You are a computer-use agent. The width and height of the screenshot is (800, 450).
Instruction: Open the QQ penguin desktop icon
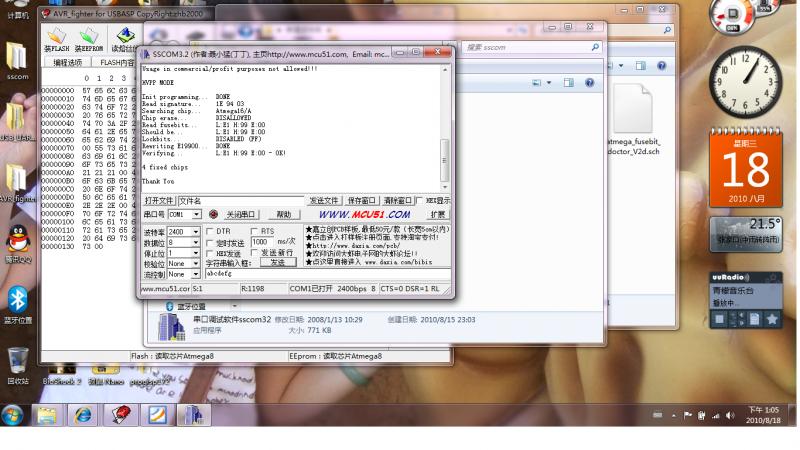[x=17, y=240]
